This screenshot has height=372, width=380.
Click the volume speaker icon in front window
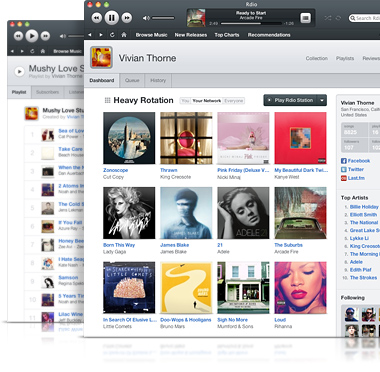click(x=146, y=18)
